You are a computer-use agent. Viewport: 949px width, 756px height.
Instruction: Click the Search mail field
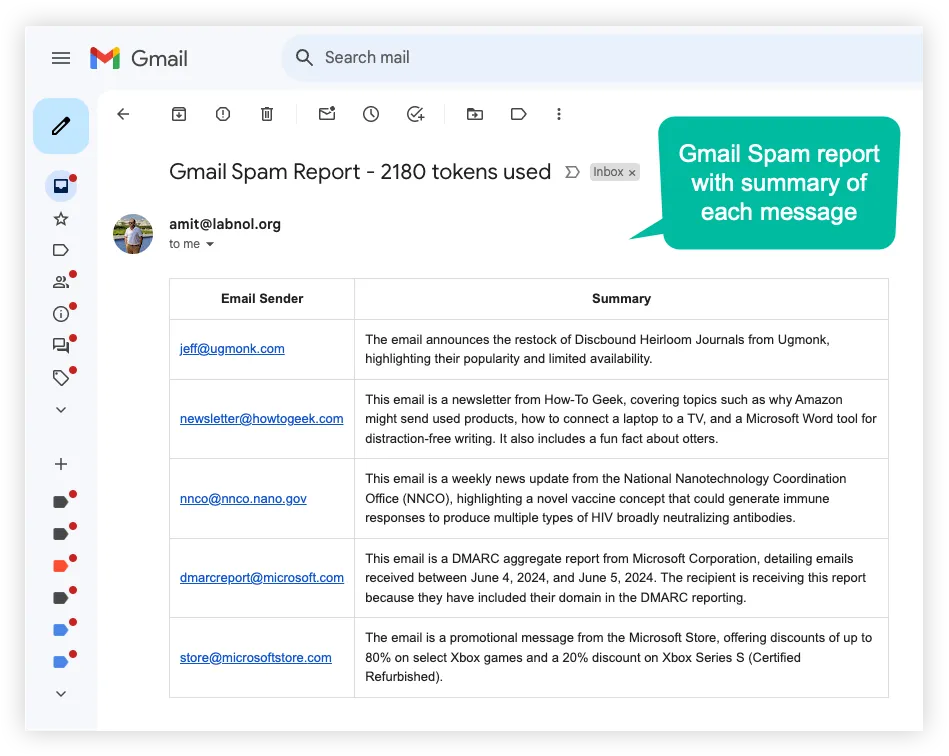coord(450,57)
